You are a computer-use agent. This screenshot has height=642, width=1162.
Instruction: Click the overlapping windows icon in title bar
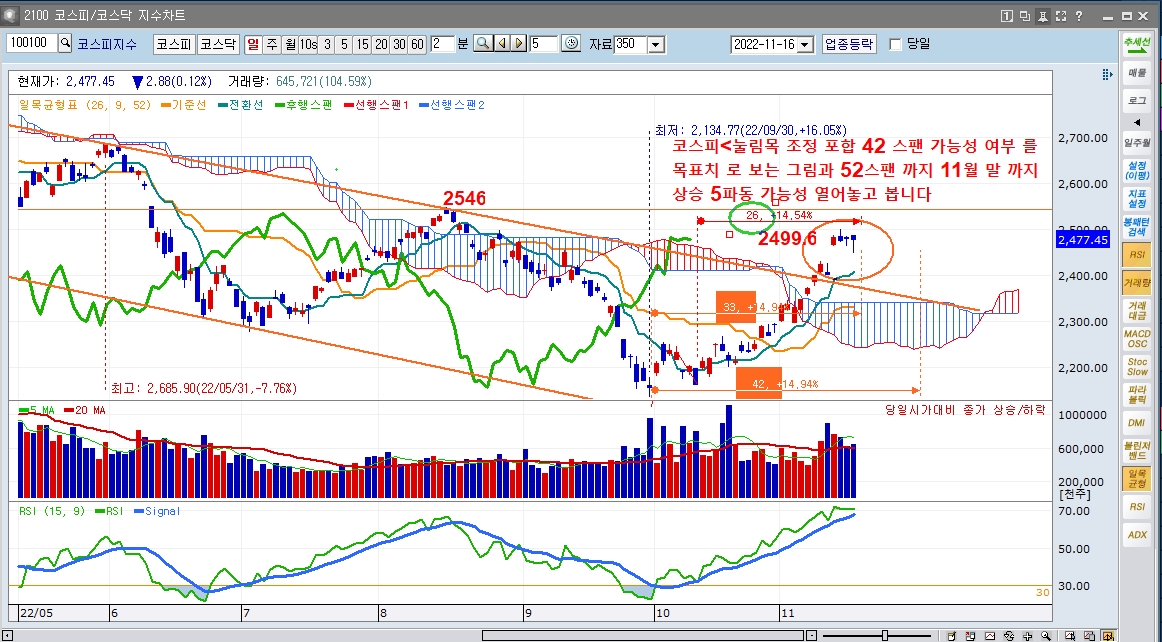coord(1025,16)
